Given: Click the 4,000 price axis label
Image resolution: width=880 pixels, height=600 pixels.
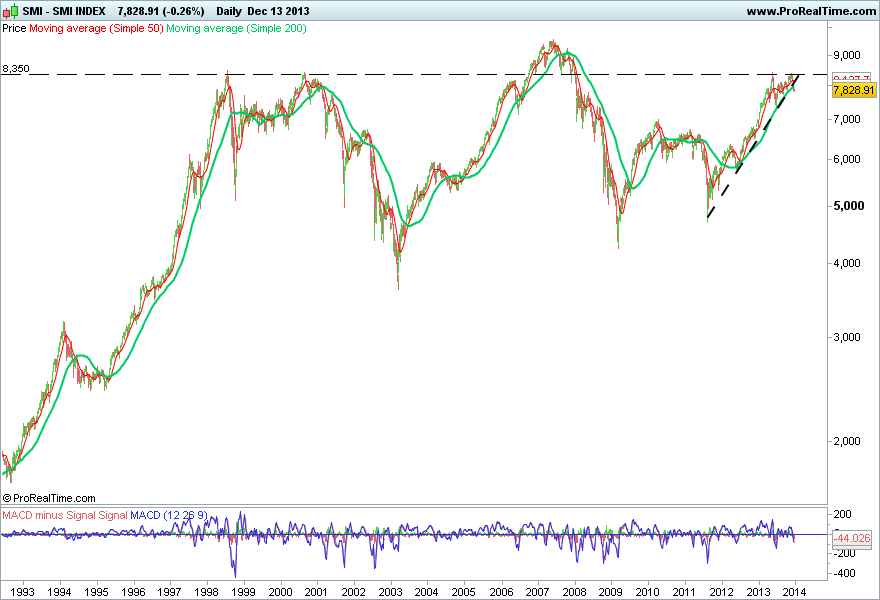Looking at the screenshot, I should [847, 263].
